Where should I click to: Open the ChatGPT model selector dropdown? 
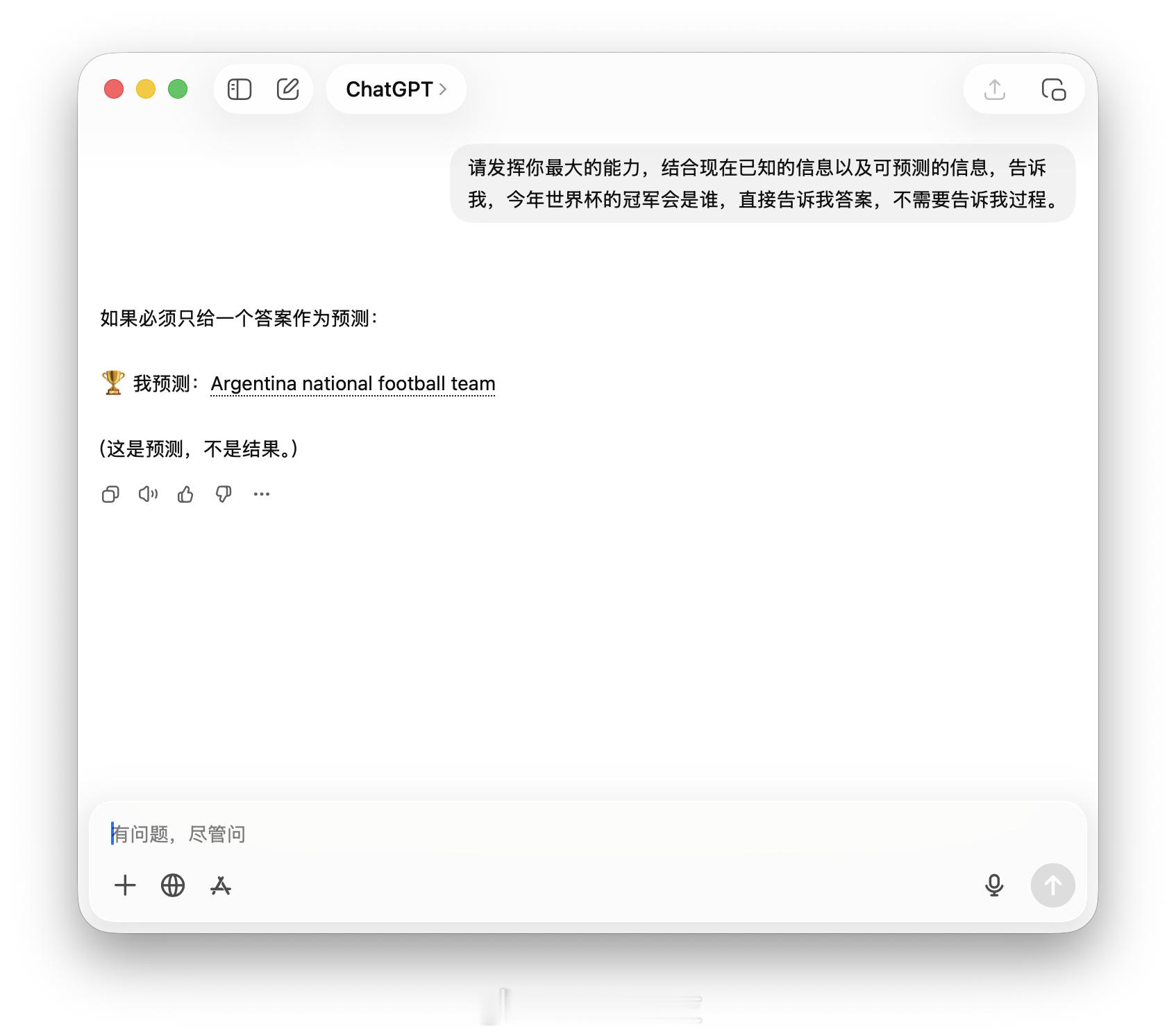tap(396, 89)
